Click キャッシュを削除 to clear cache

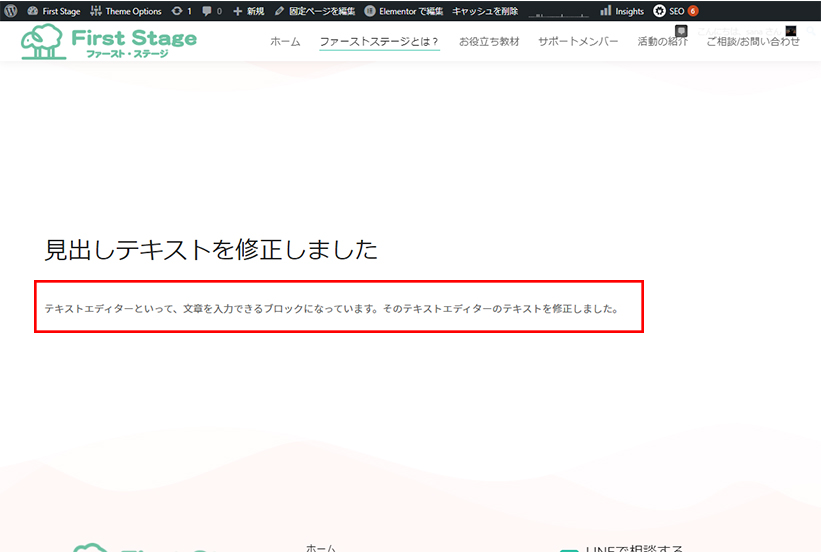(x=485, y=11)
